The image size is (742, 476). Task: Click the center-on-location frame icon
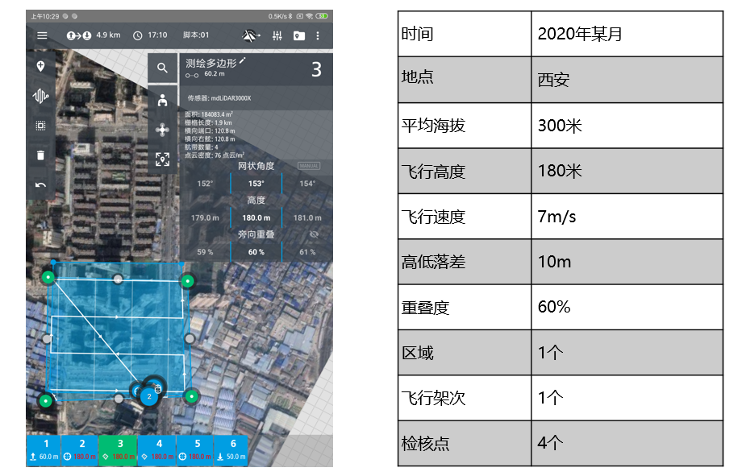click(x=162, y=159)
